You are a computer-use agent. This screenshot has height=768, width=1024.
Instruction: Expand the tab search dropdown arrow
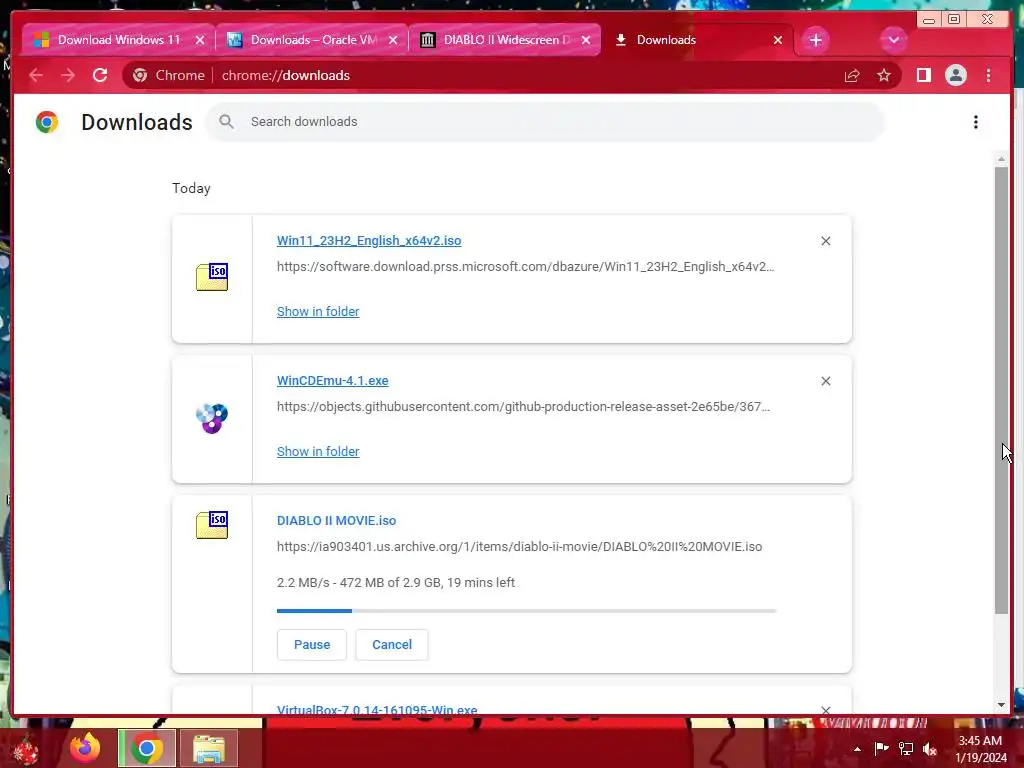click(893, 40)
